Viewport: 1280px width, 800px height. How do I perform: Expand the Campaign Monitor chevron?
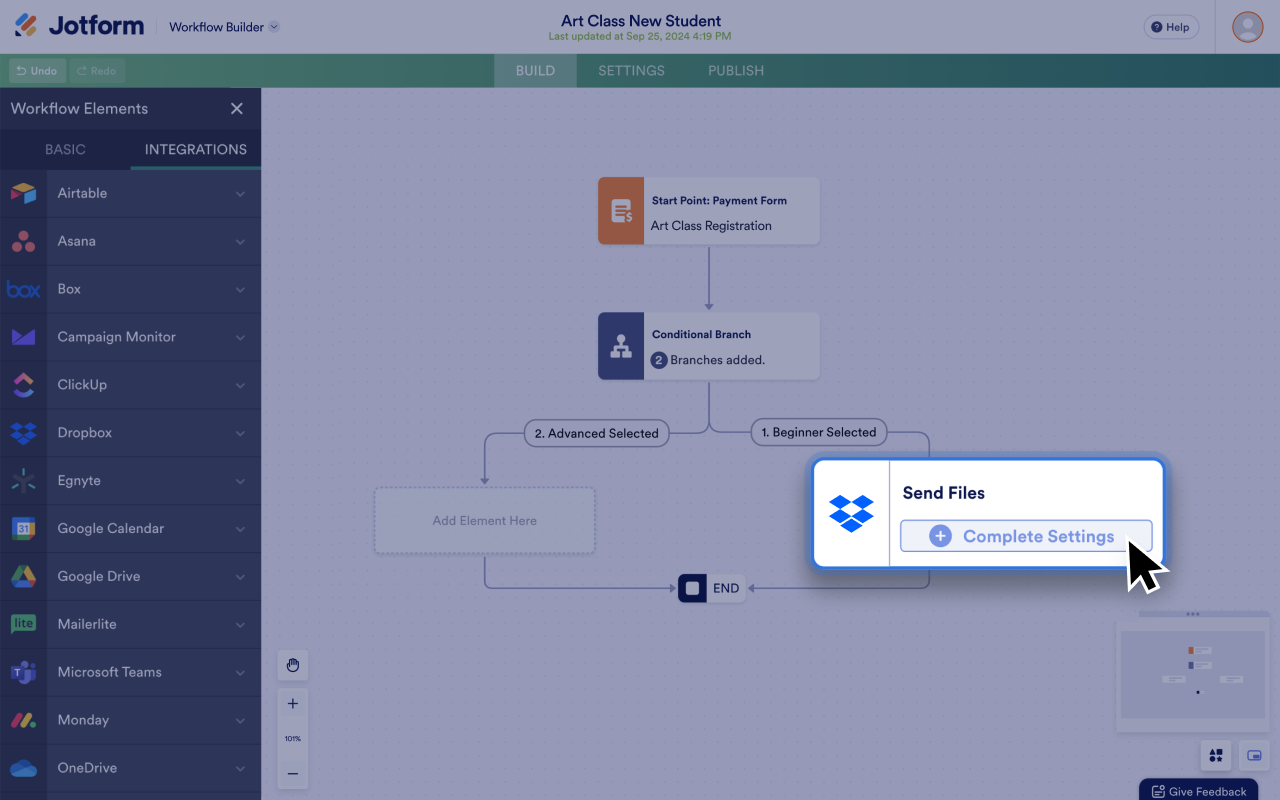pos(240,338)
